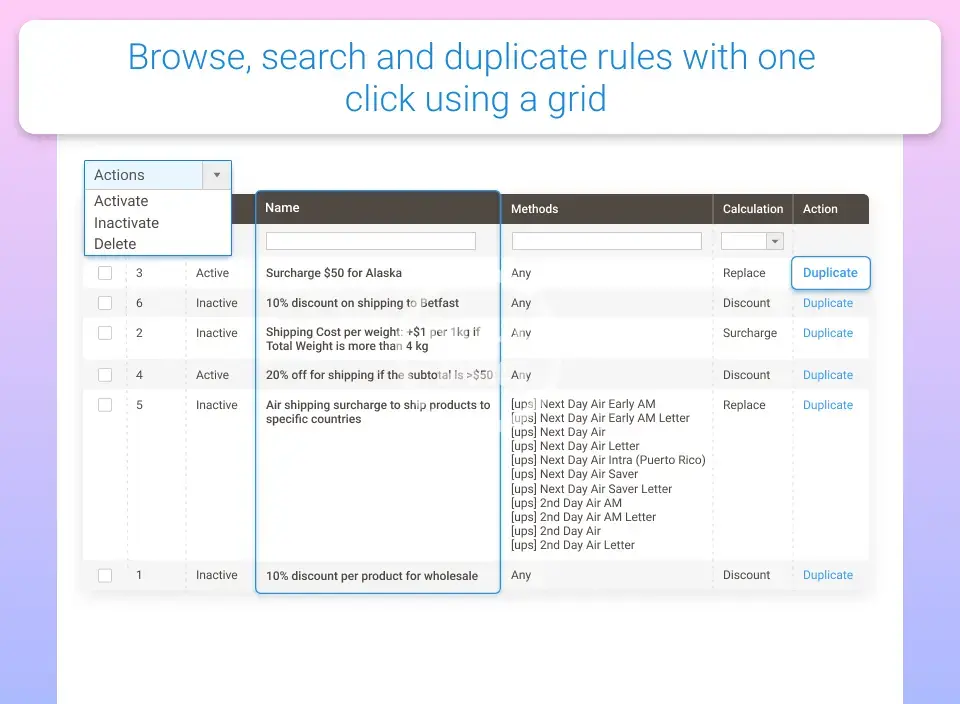Duplicate the 20% off shipping rule

click(x=828, y=375)
